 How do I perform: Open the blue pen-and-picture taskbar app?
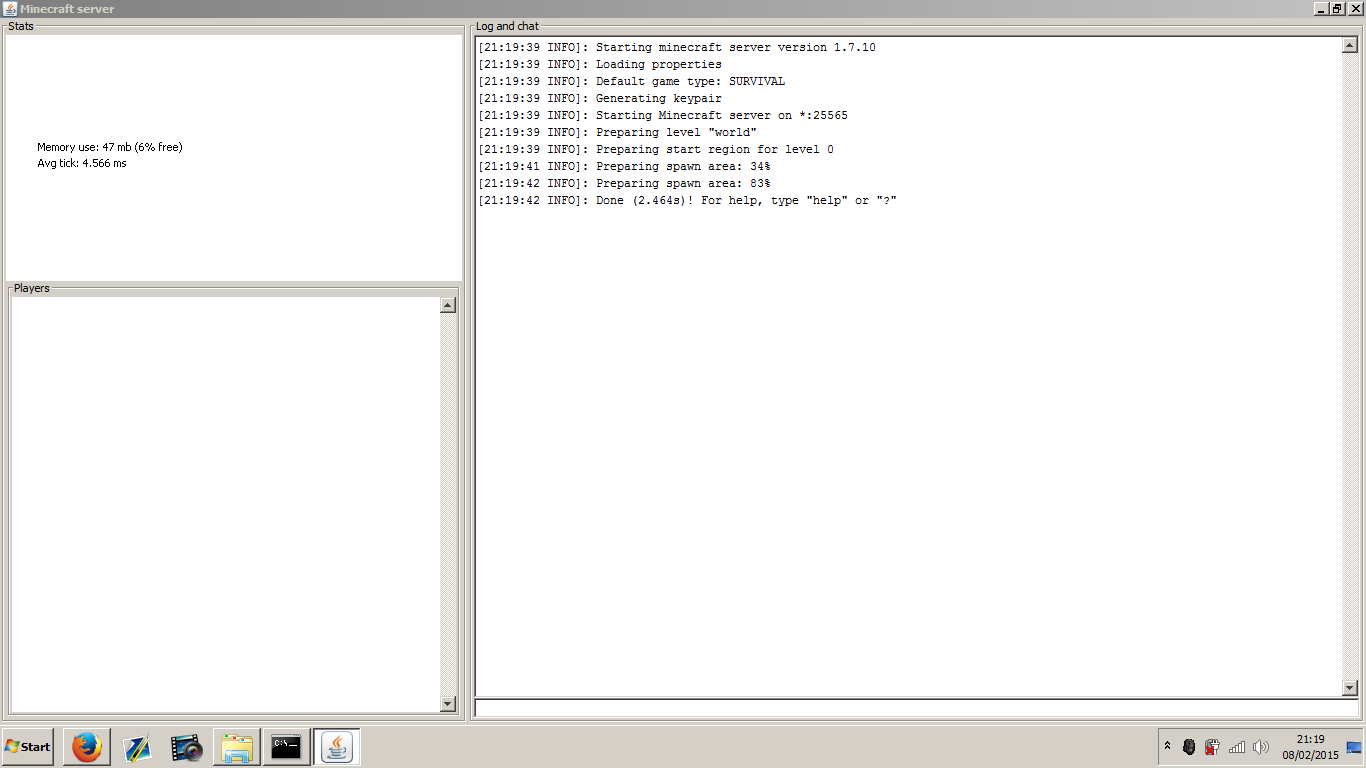point(136,747)
